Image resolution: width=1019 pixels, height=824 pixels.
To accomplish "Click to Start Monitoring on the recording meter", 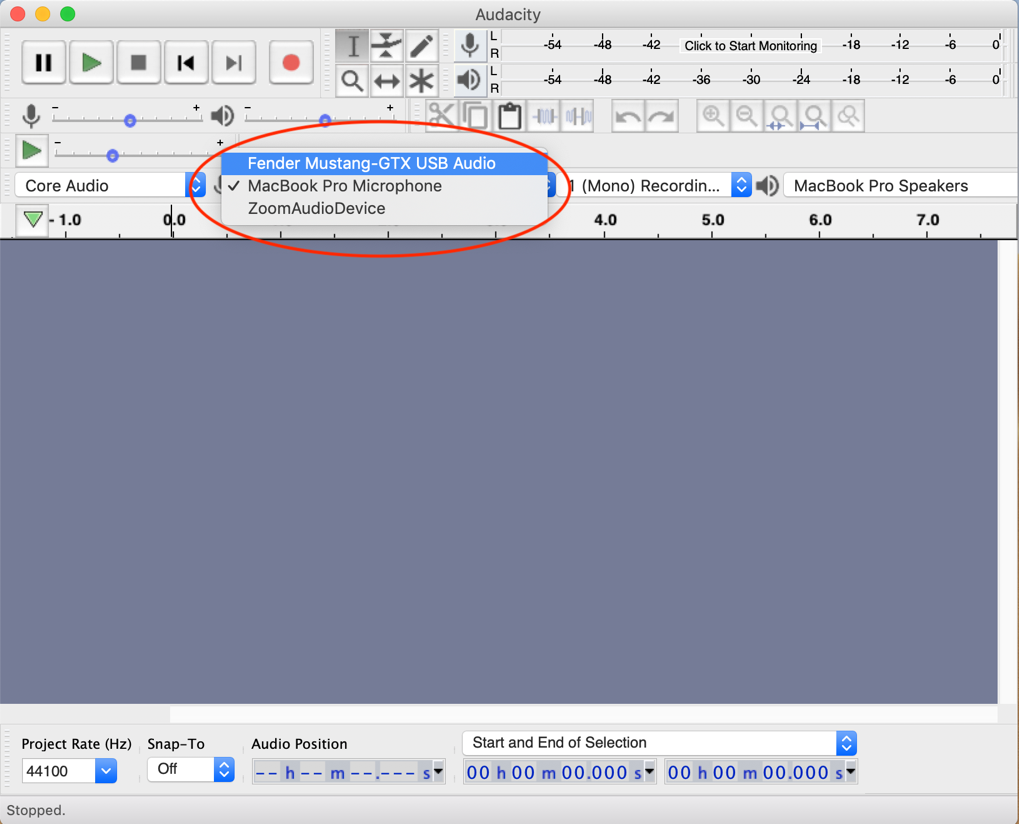I will point(751,45).
